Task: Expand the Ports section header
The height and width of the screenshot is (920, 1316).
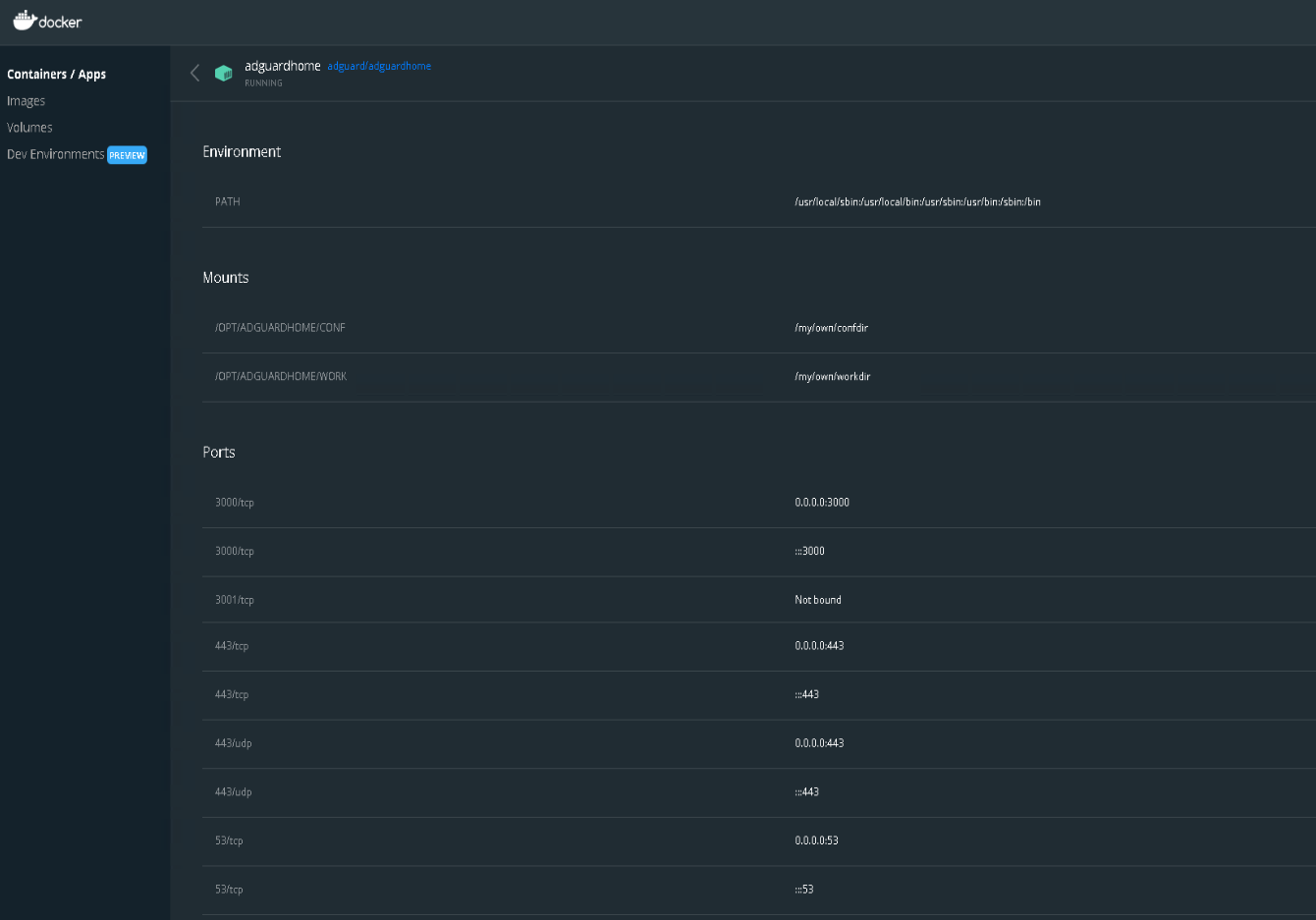Action: [x=218, y=452]
